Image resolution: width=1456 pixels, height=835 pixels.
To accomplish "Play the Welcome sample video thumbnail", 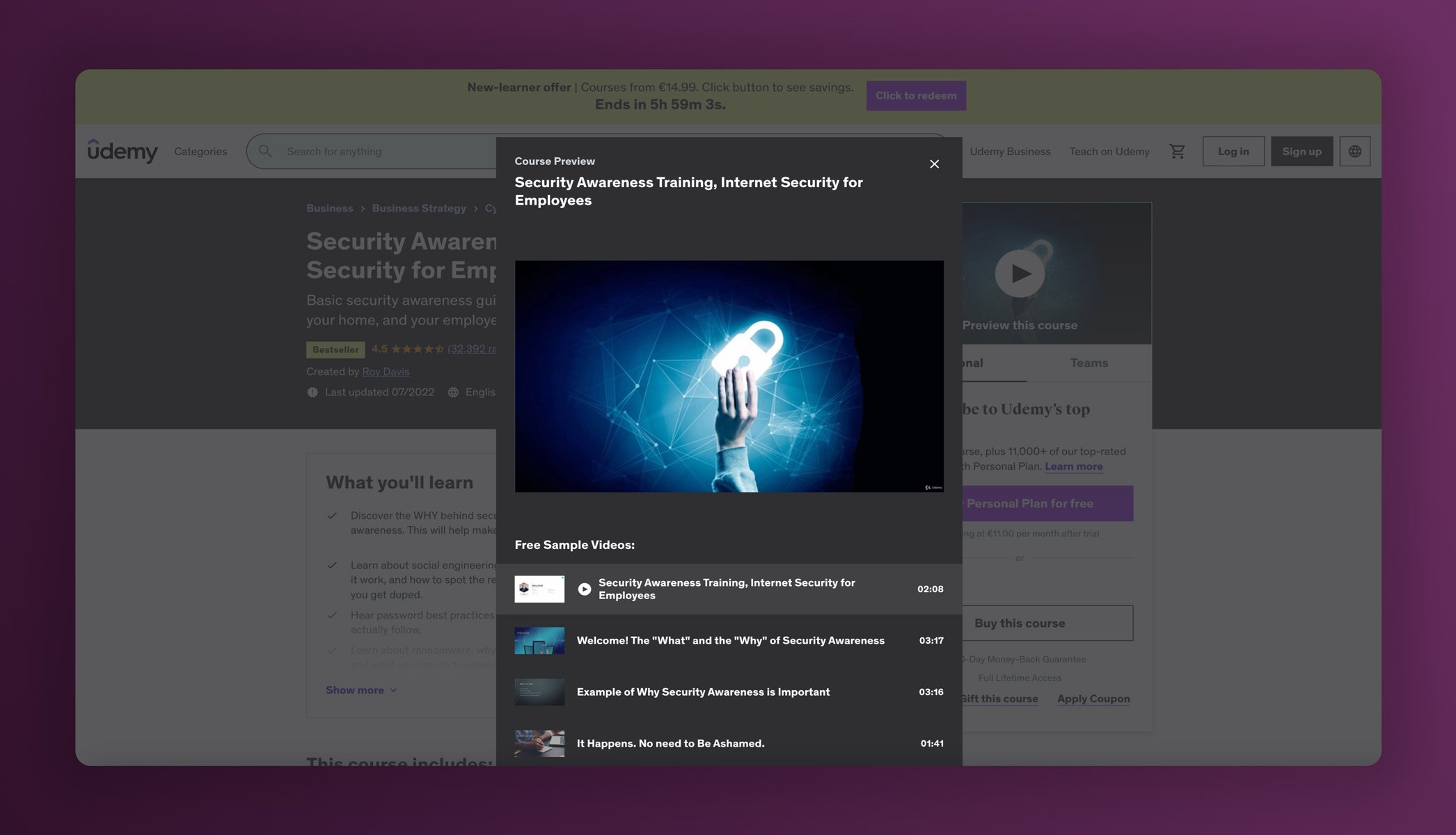I will (539, 640).
